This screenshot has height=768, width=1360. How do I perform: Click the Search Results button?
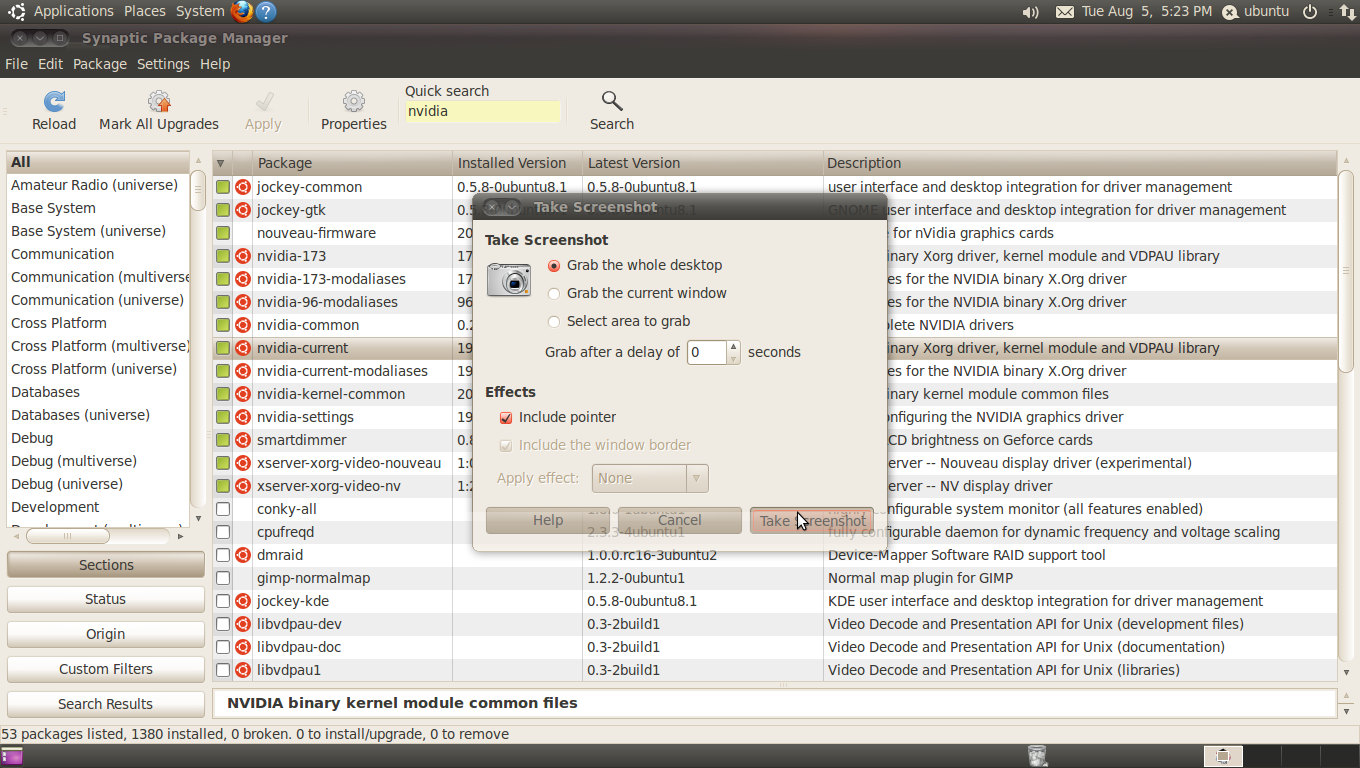pyautogui.click(x=106, y=704)
